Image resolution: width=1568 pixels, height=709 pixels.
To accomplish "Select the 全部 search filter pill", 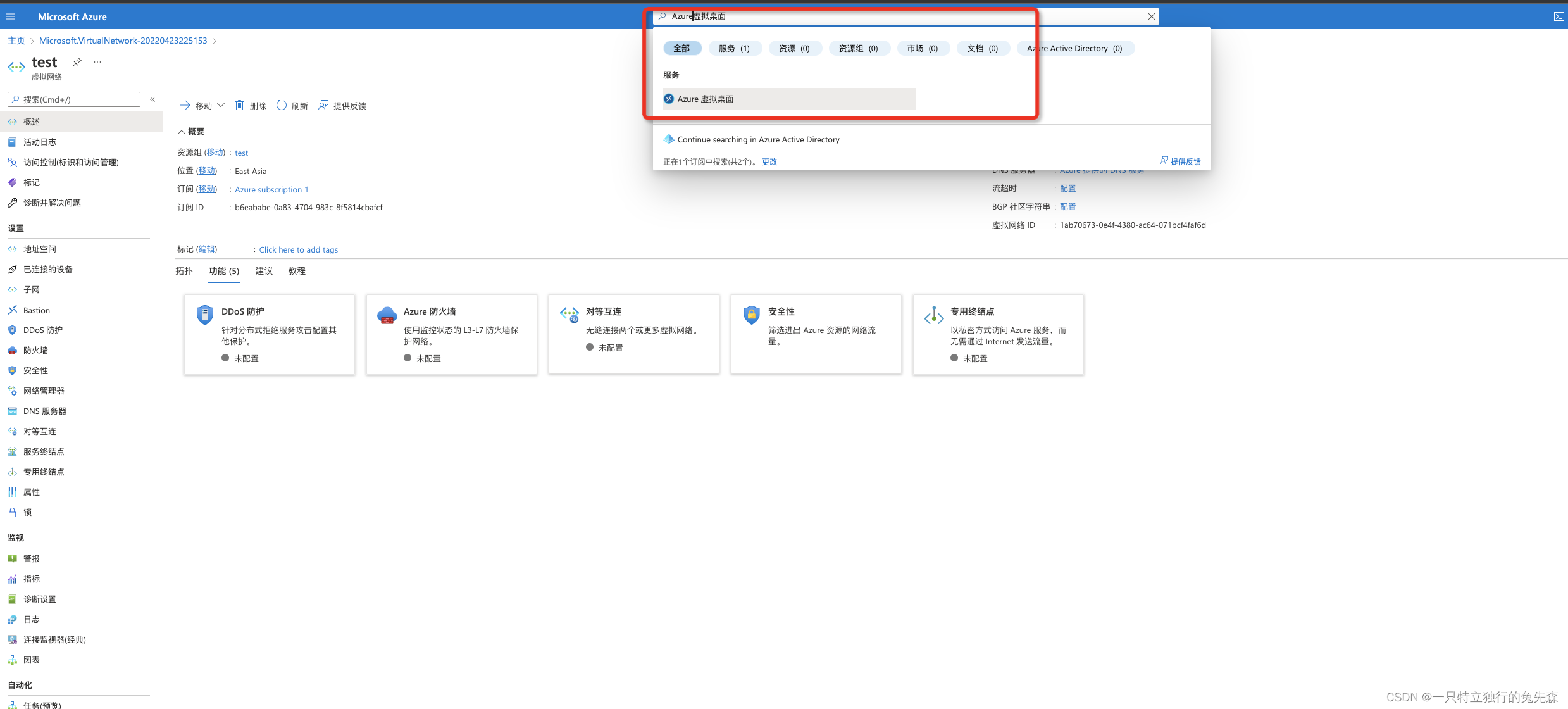I will point(681,48).
